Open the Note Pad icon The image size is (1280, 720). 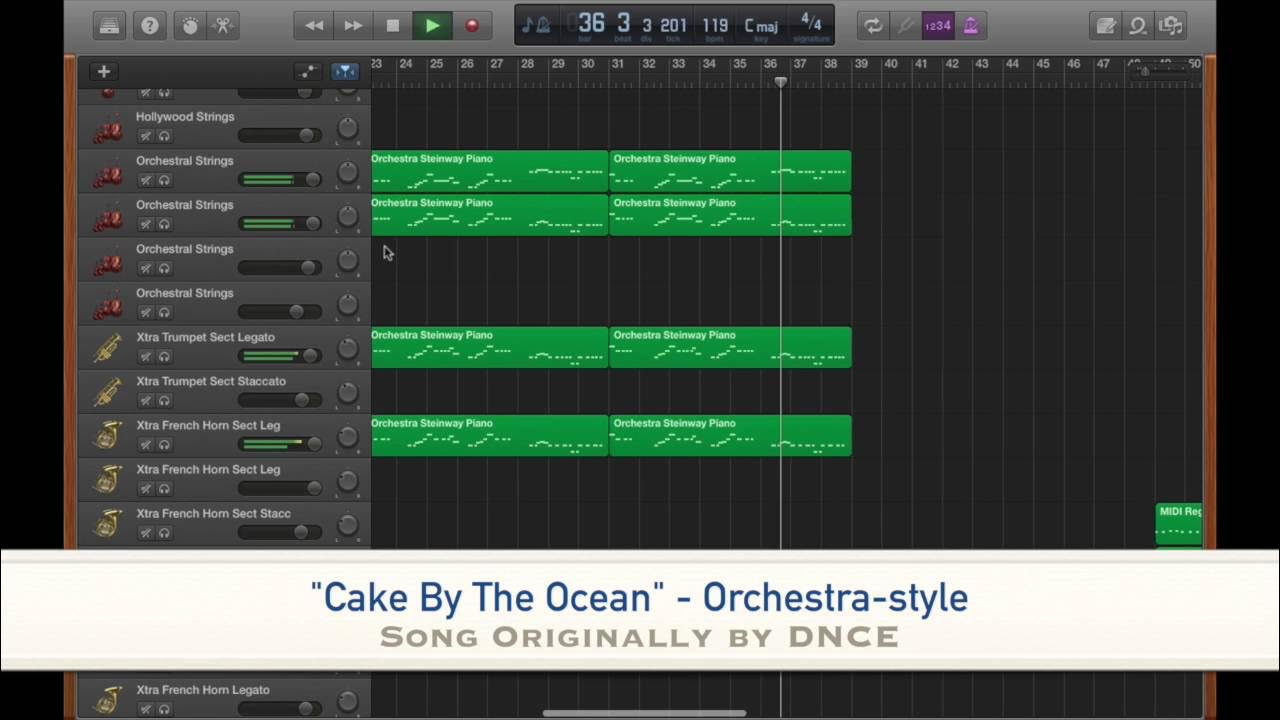(x=1106, y=26)
